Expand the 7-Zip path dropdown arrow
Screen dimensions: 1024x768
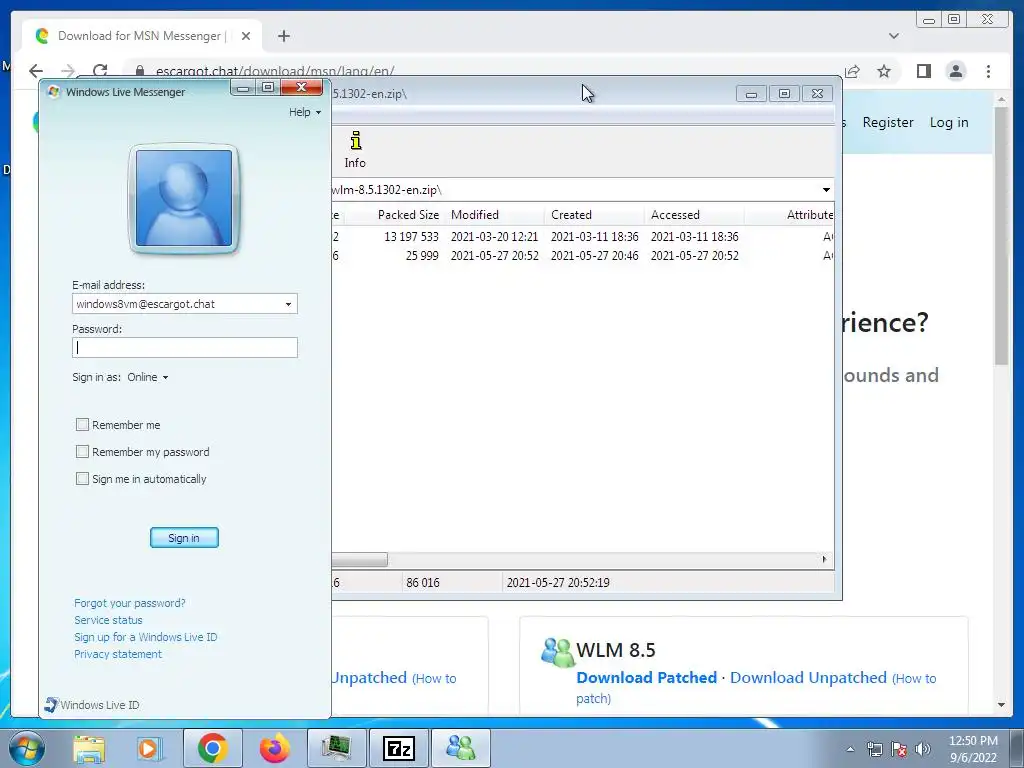[x=826, y=190]
